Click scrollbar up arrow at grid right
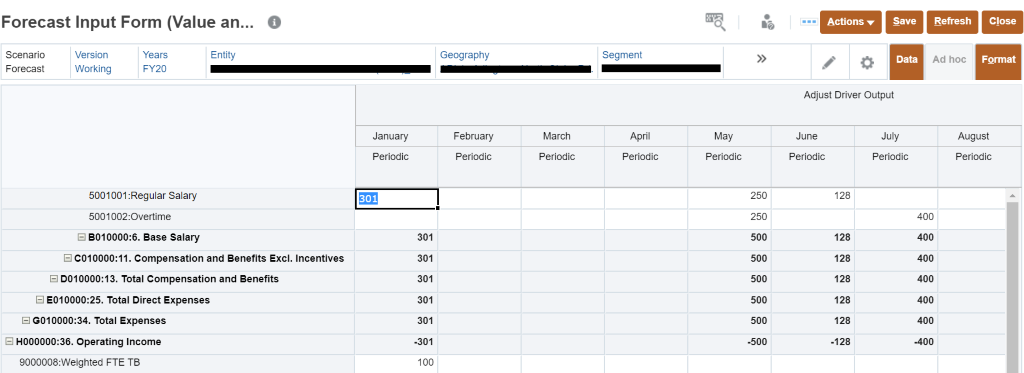 tap(1012, 195)
